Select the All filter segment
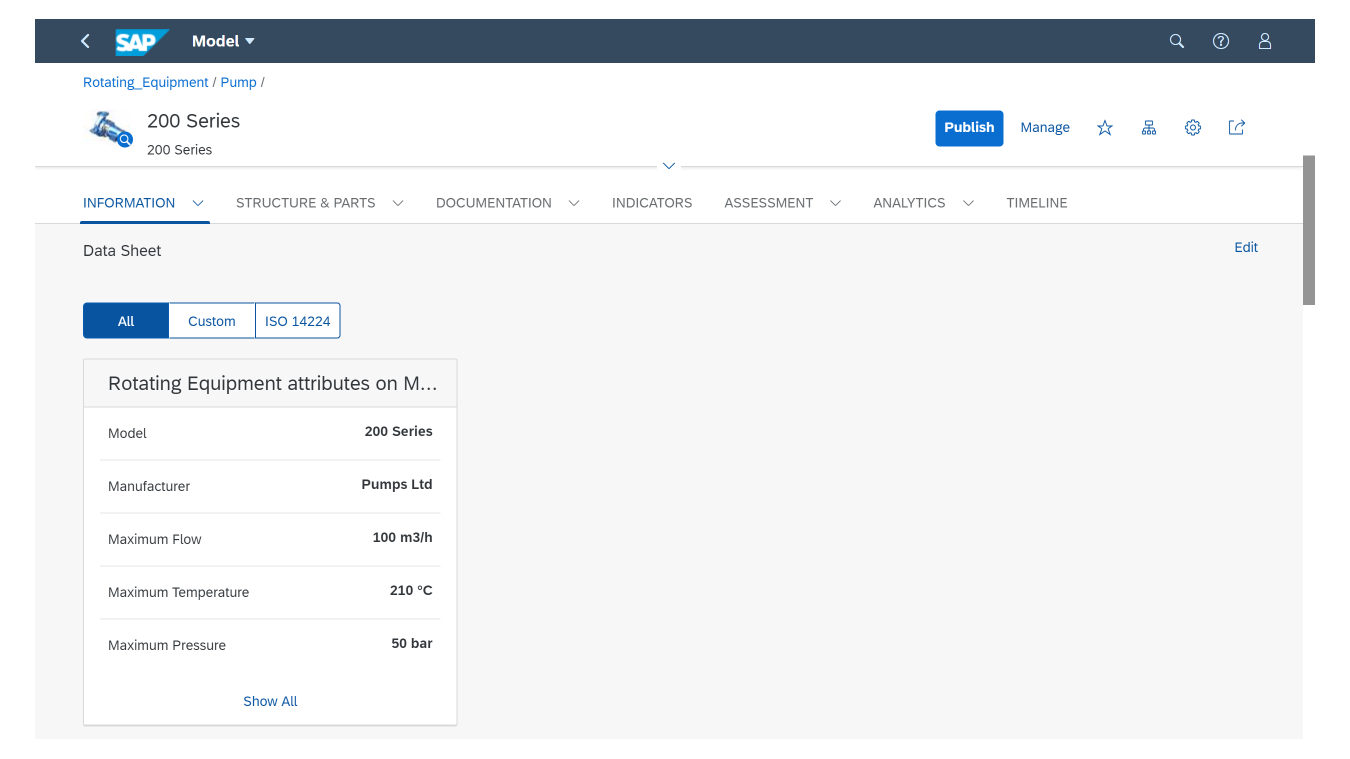1350x759 pixels. tap(126, 321)
